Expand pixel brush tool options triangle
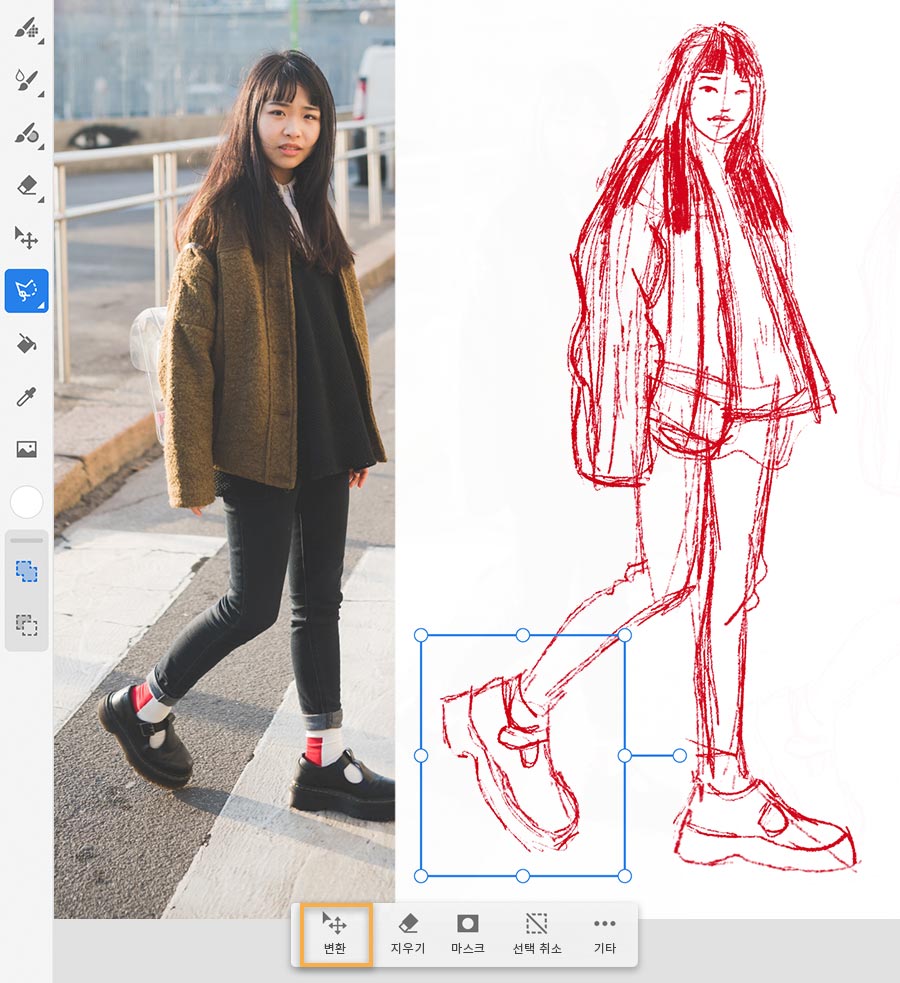Viewport: 900px width, 983px height. pos(41,42)
